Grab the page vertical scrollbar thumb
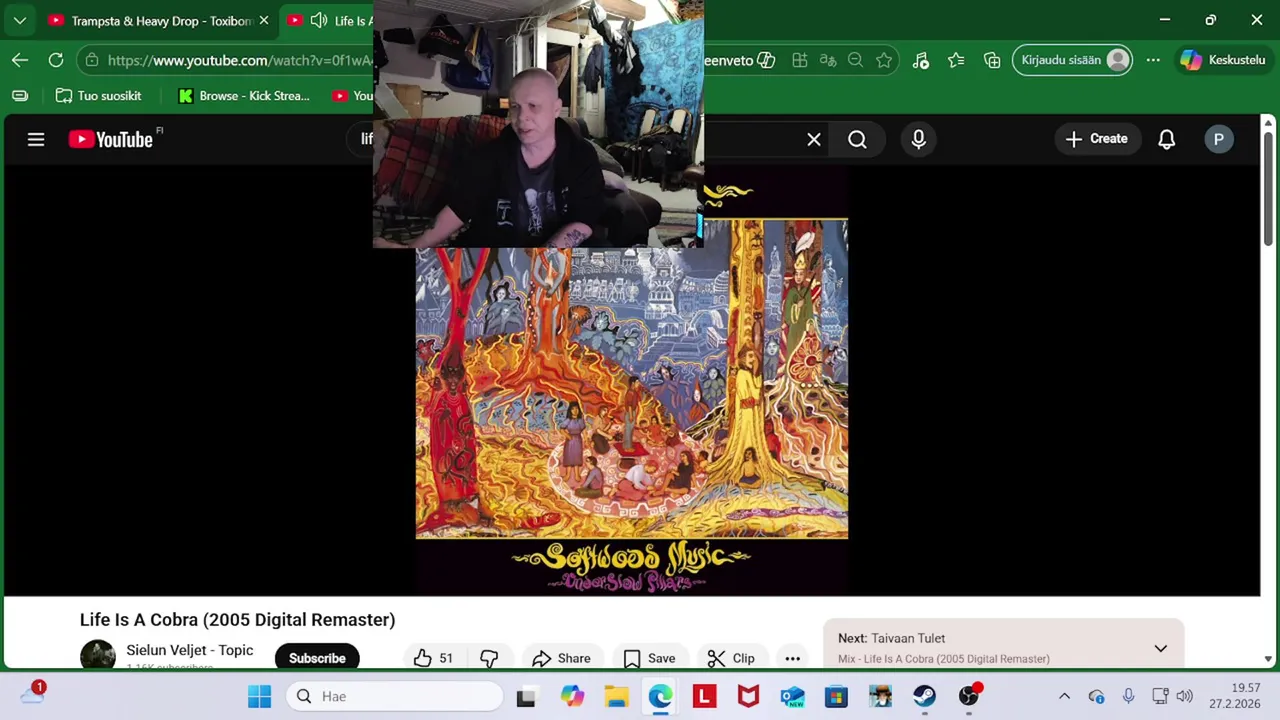The width and height of the screenshot is (1280, 720). pyautogui.click(x=1268, y=190)
